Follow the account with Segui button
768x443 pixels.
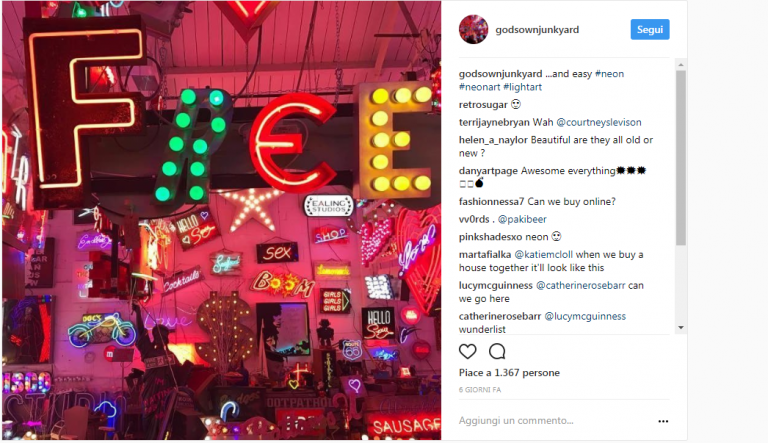click(x=649, y=29)
